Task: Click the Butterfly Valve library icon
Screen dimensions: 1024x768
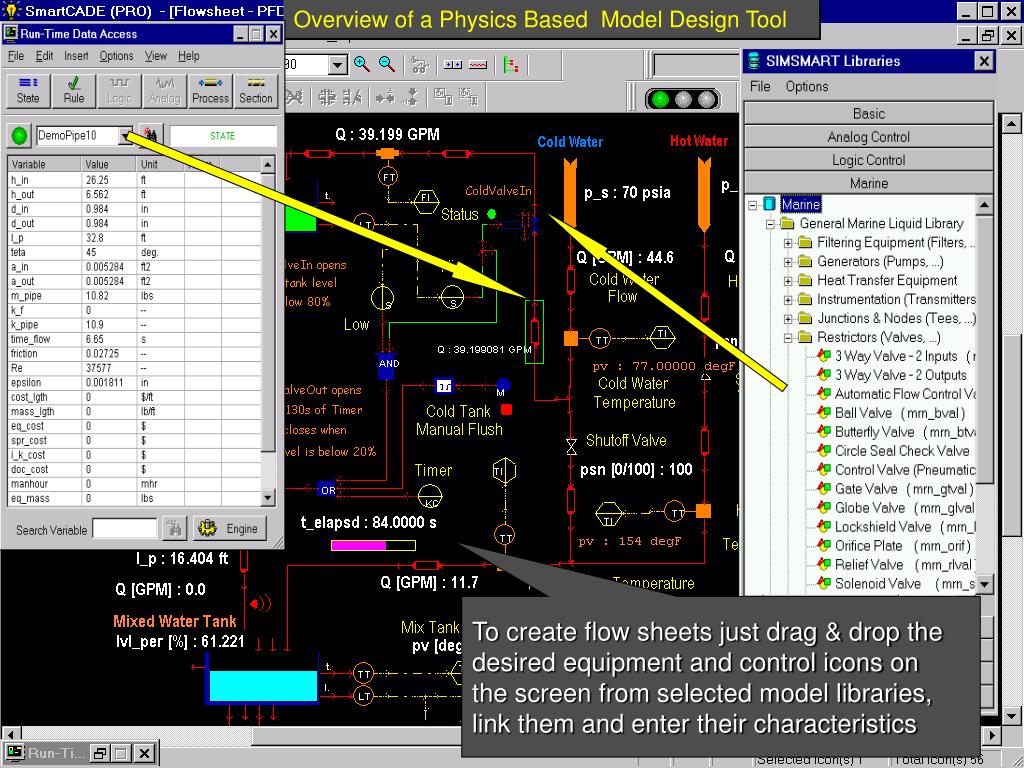Action: click(x=824, y=432)
